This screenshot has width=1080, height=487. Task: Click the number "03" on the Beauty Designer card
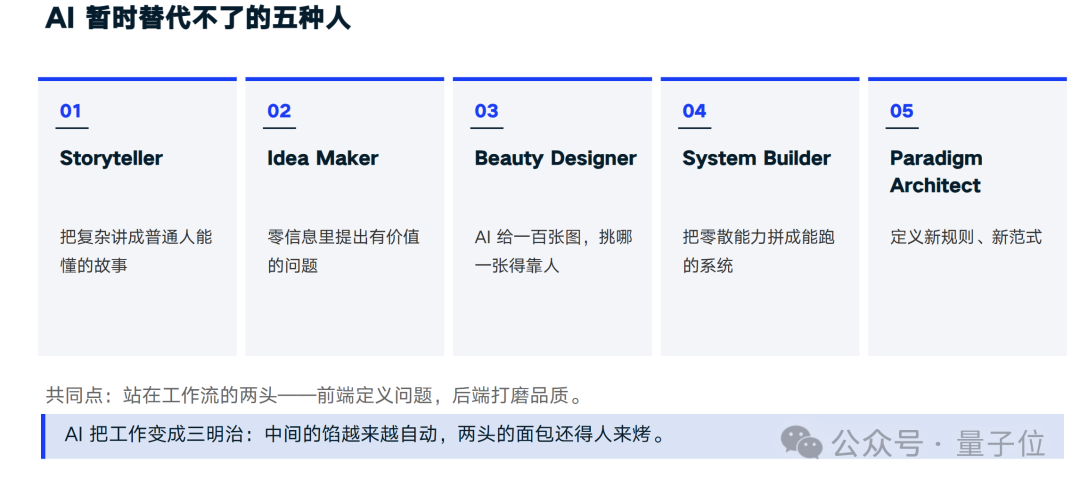(x=486, y=111)
